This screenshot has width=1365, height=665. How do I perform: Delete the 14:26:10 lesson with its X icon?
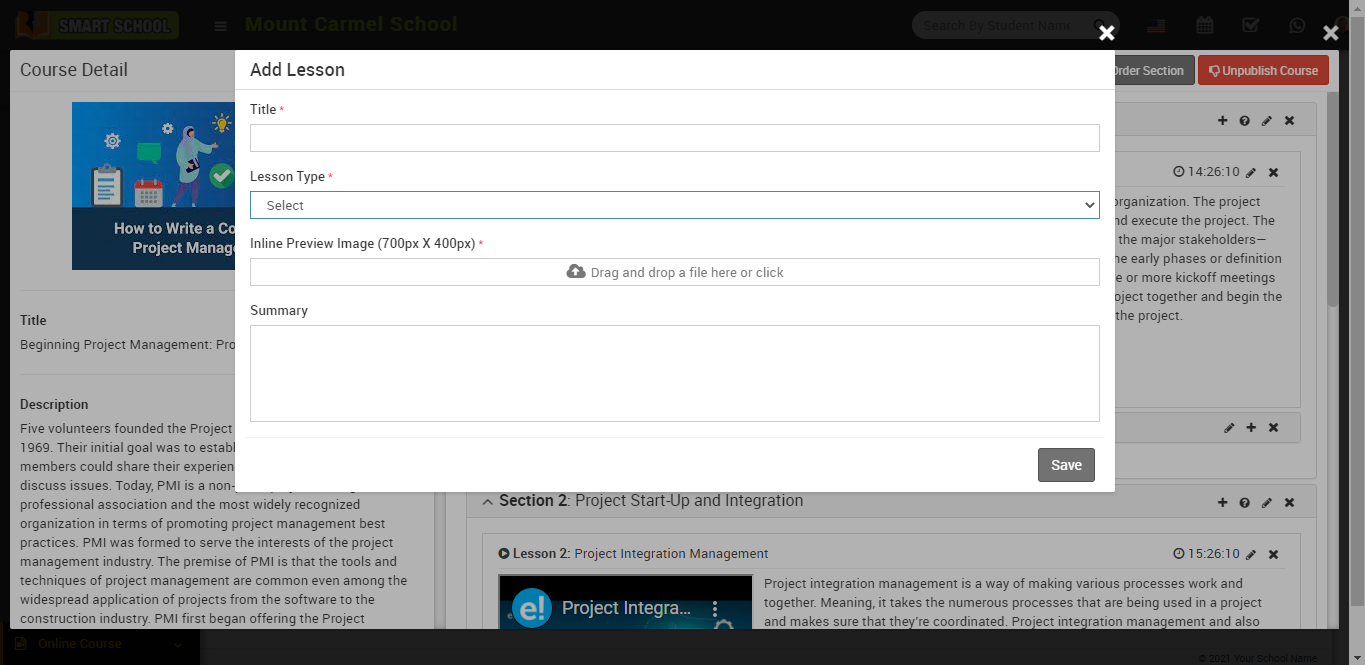click(x=1273, y=173)
